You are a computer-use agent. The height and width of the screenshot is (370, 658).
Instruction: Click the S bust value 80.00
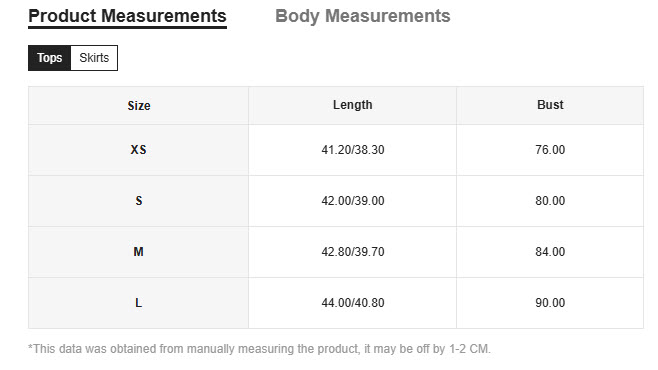tap(550, 201)
